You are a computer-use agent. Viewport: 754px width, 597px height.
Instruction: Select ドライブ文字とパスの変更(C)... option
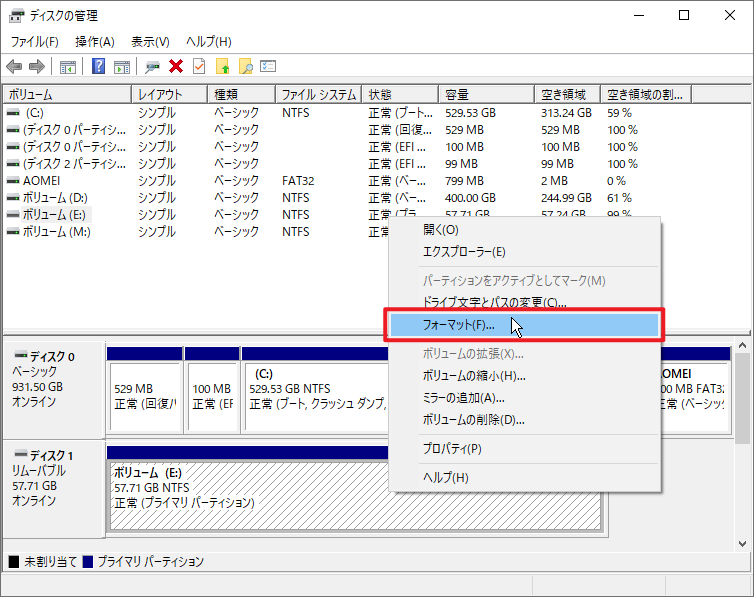point(495,302)
